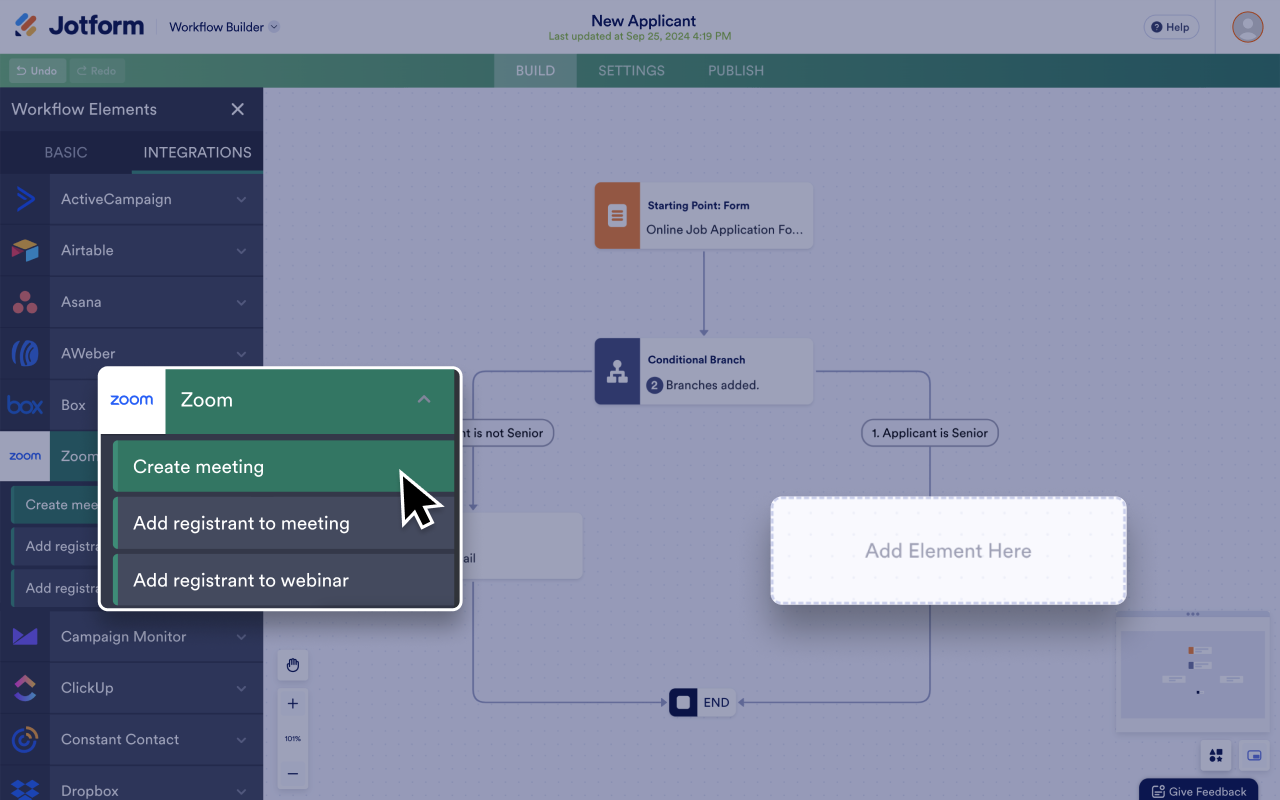Click the shapes icon below the minimap
1280x800 pixels.
[x=1216, y=756]
